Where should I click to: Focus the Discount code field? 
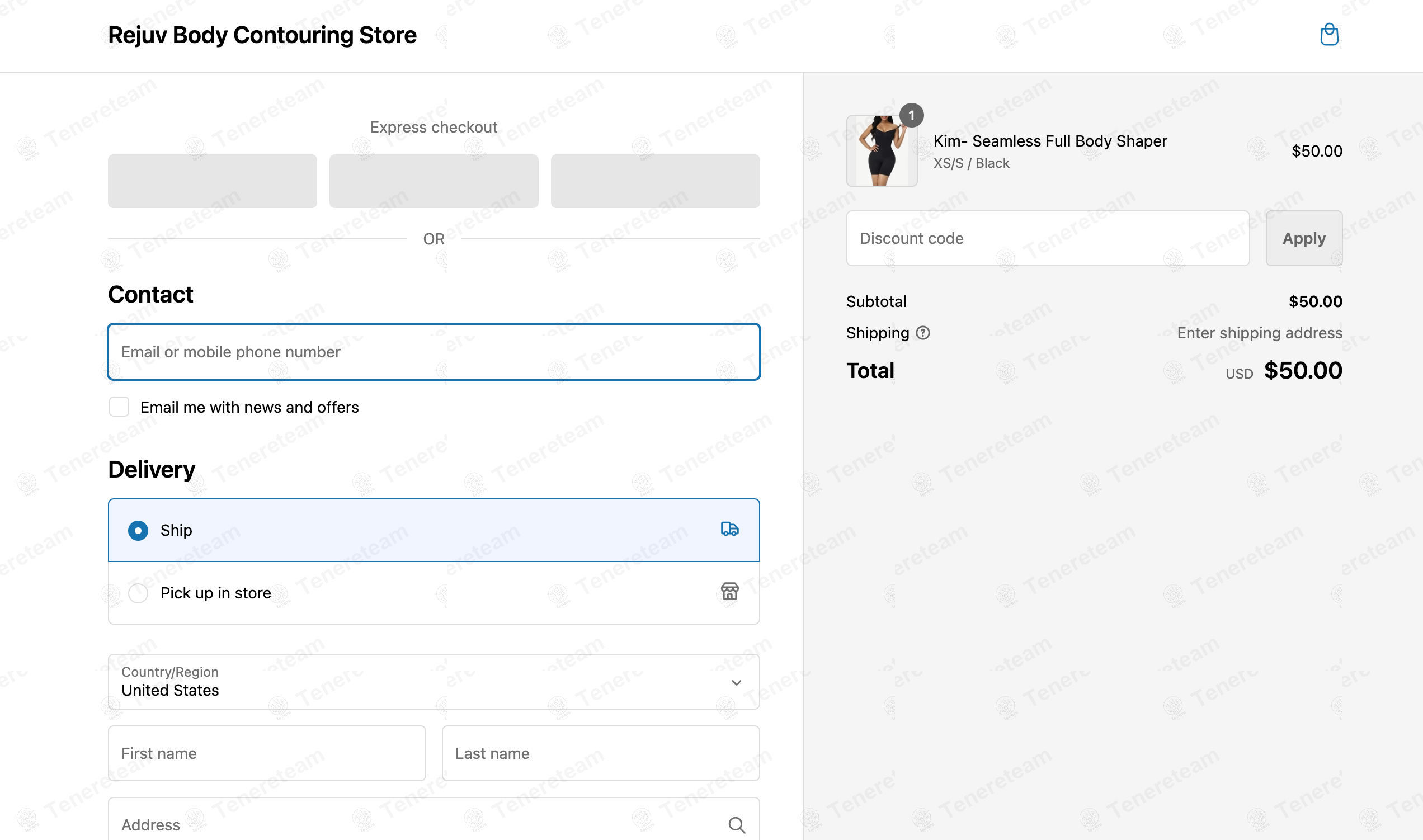(1048, 238)
